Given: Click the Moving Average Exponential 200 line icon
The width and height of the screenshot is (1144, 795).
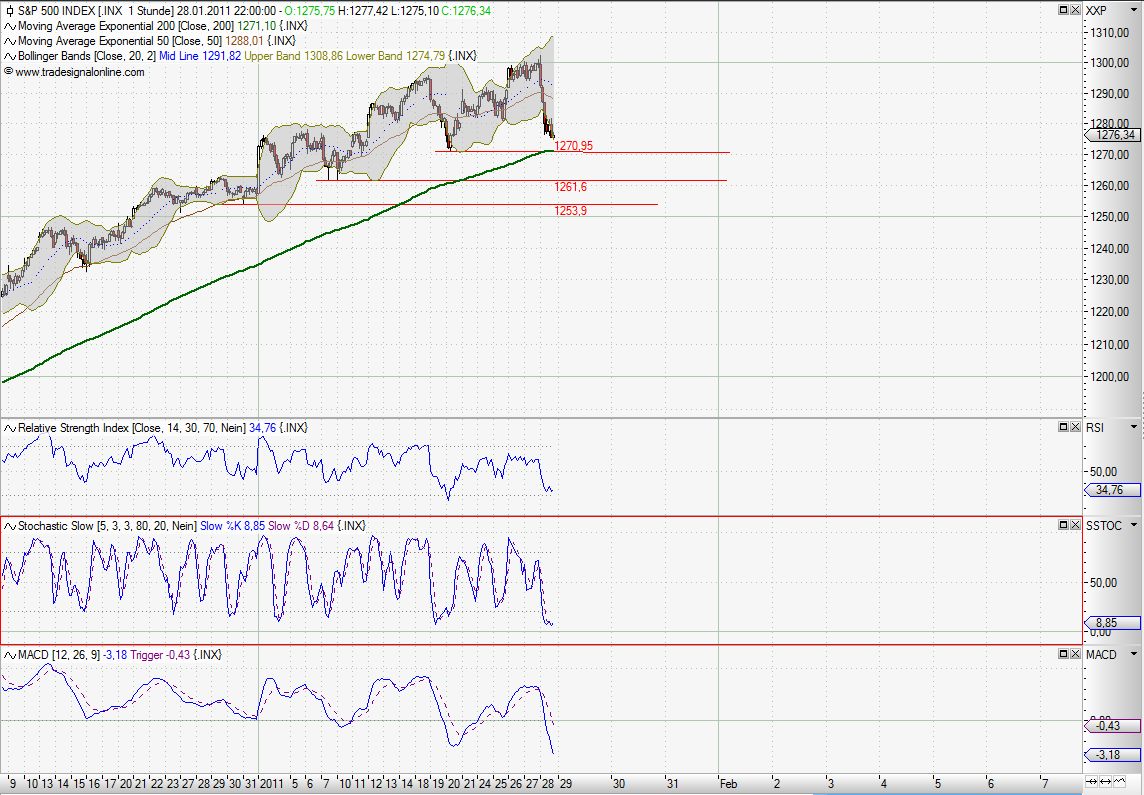Looking at the screenshot, I should click(8, 26).
